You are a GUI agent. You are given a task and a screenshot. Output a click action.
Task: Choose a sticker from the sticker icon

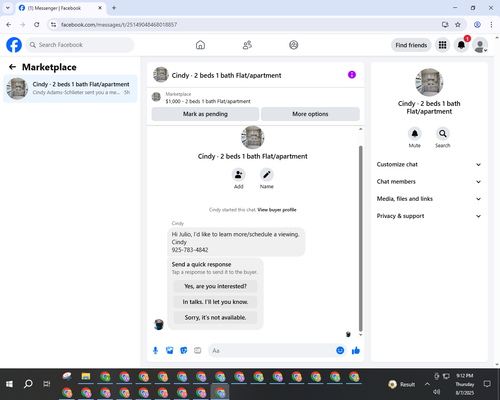[184, 350]
